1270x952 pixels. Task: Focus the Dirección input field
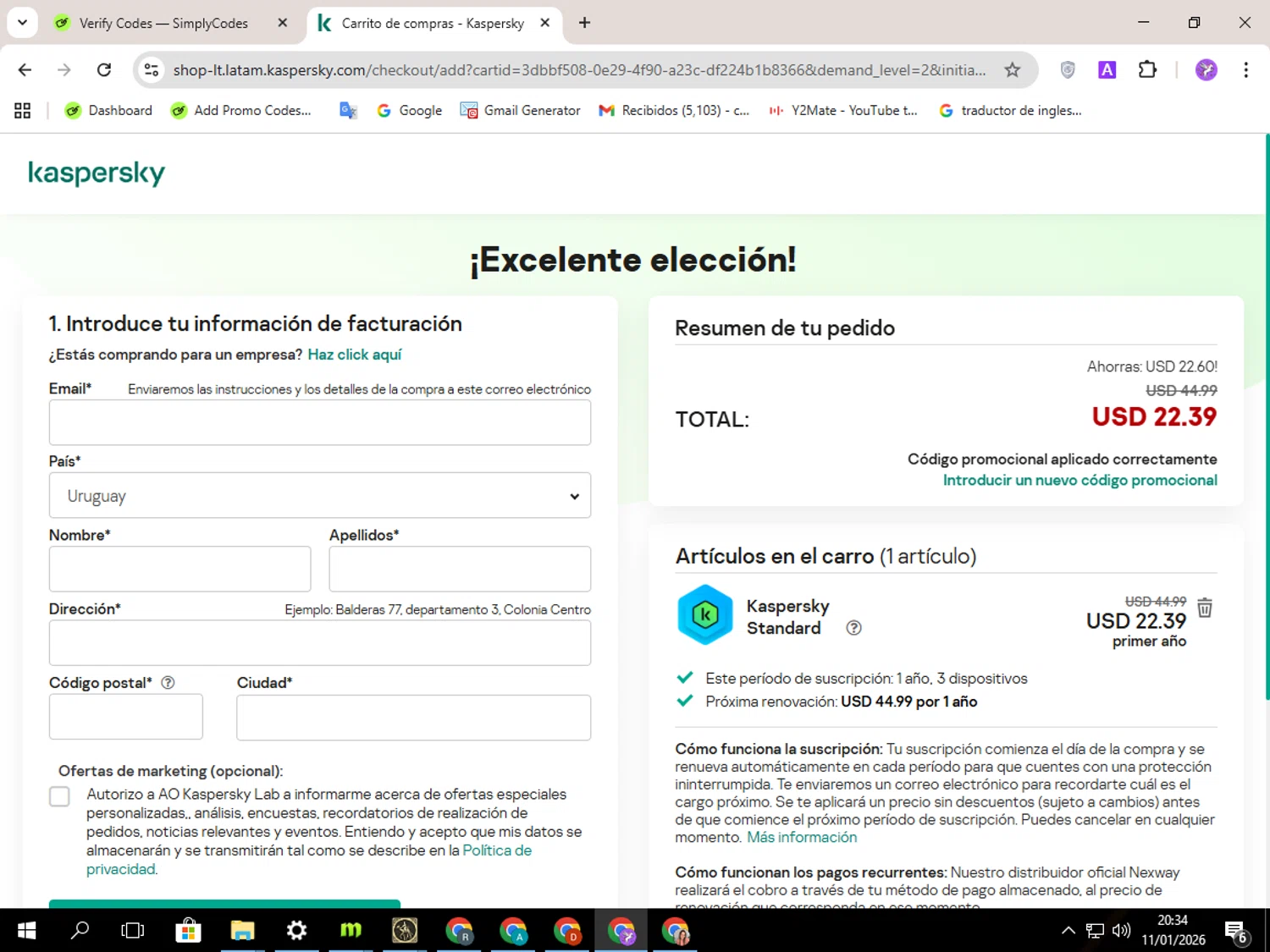coord(320,642)
